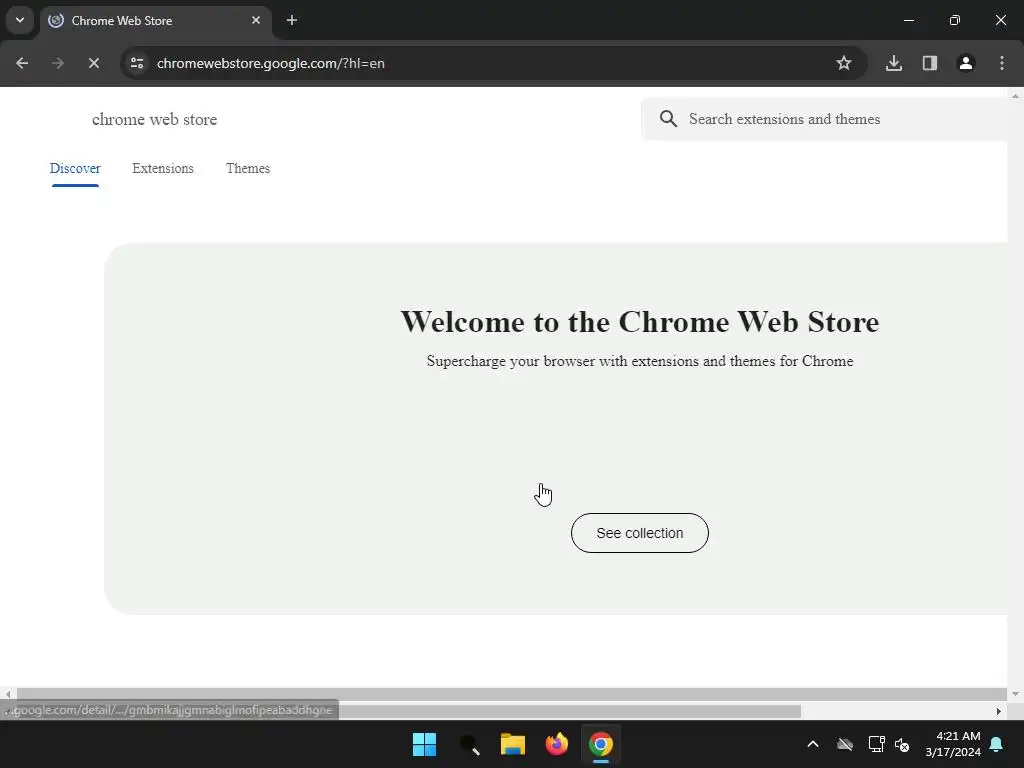Switch to the Discover tab
1024x768 pixels.
pos(75,168)
